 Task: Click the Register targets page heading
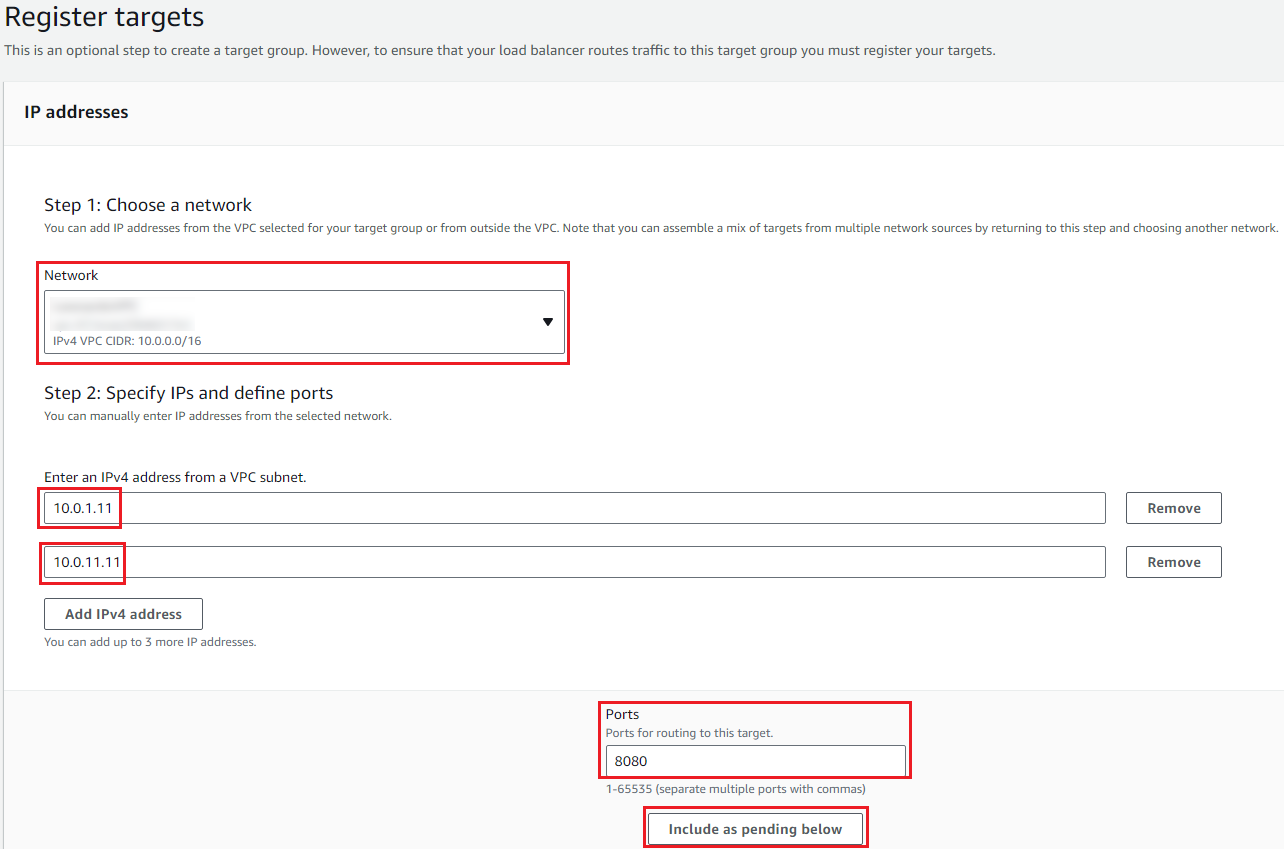104,17
